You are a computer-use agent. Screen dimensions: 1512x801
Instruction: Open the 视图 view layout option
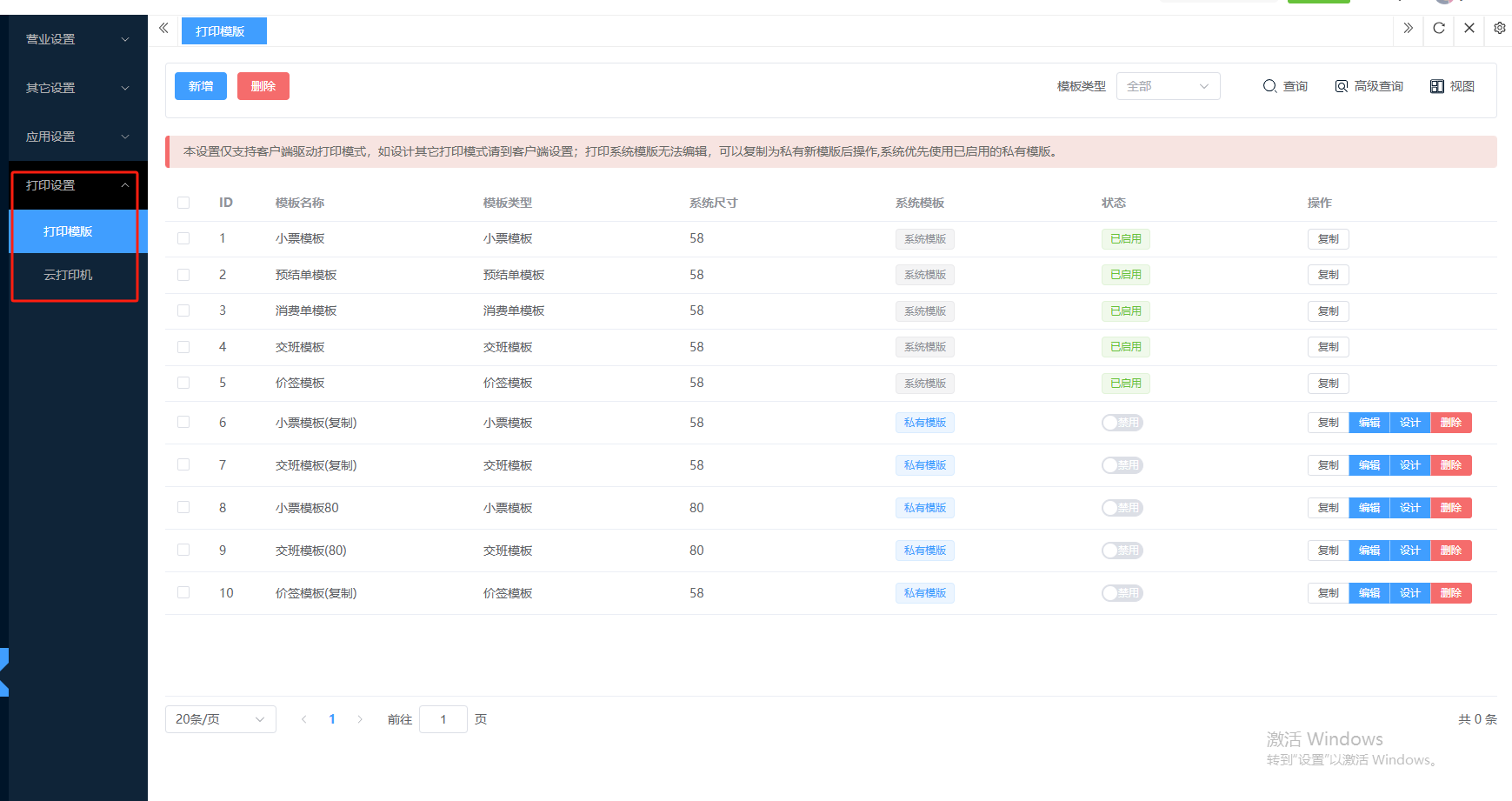point(1452,86)
